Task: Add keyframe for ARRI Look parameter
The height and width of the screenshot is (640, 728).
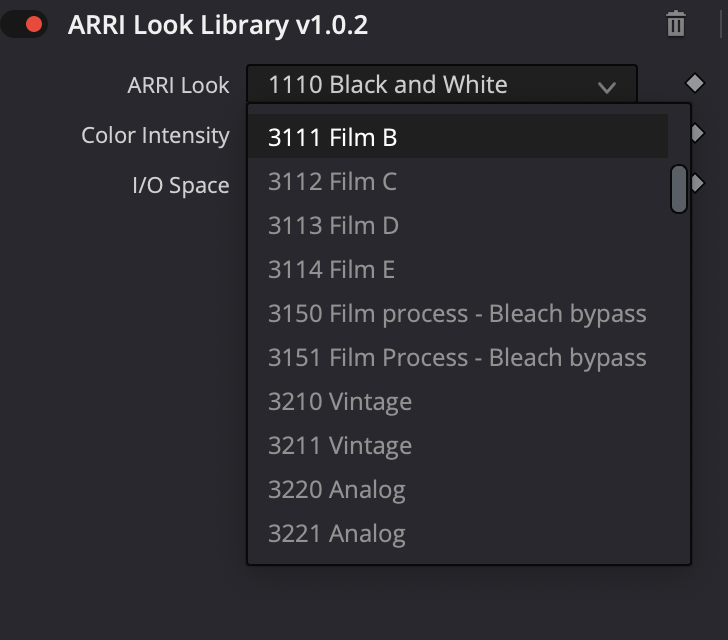Action: pyautogui.click(x=695, y=84)
